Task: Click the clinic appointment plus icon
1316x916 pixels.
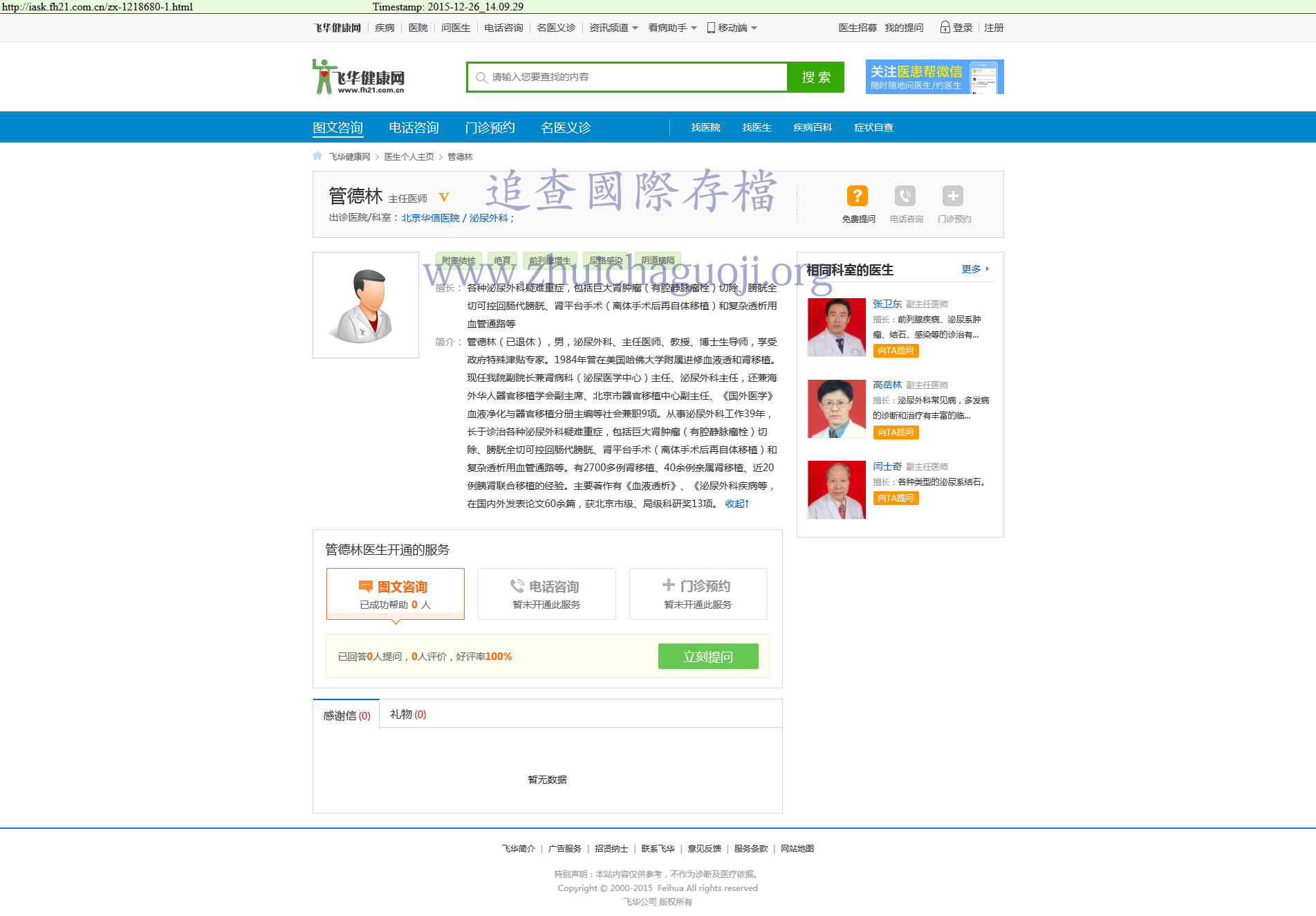Action: [x=952, y=196]
